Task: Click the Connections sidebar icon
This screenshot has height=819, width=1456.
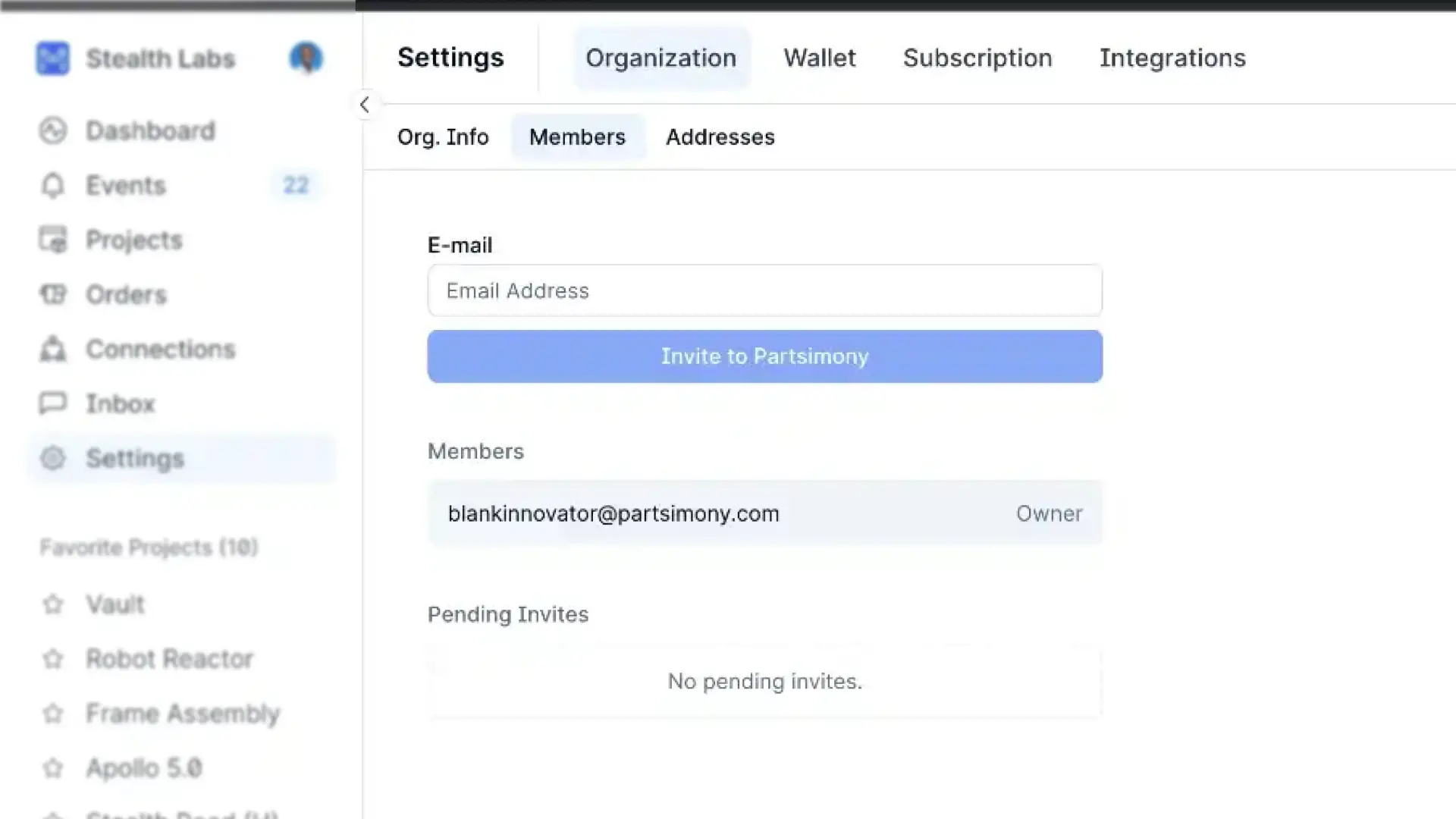Action: point(53,349)
